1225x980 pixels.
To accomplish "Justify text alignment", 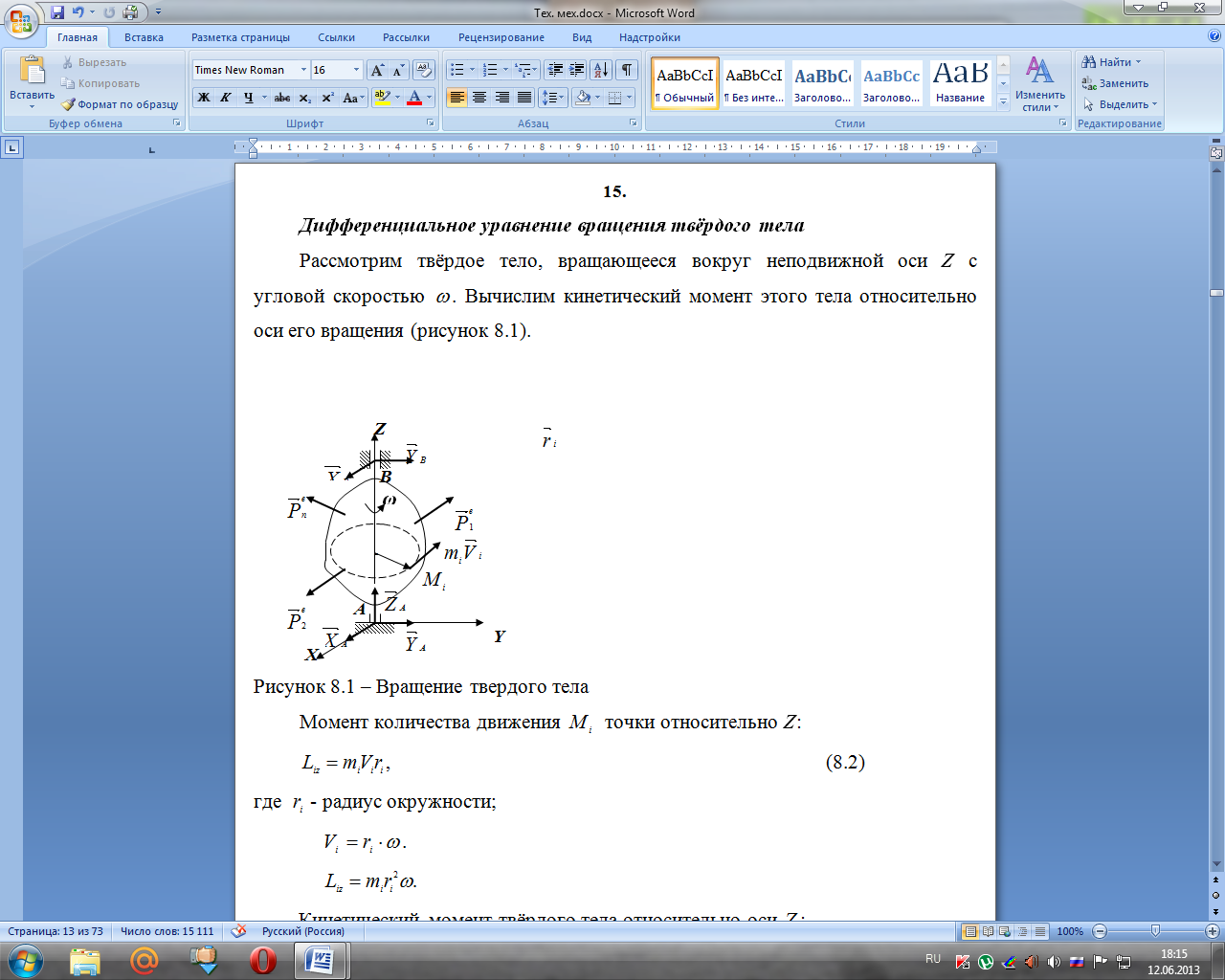I will point(524,98).
